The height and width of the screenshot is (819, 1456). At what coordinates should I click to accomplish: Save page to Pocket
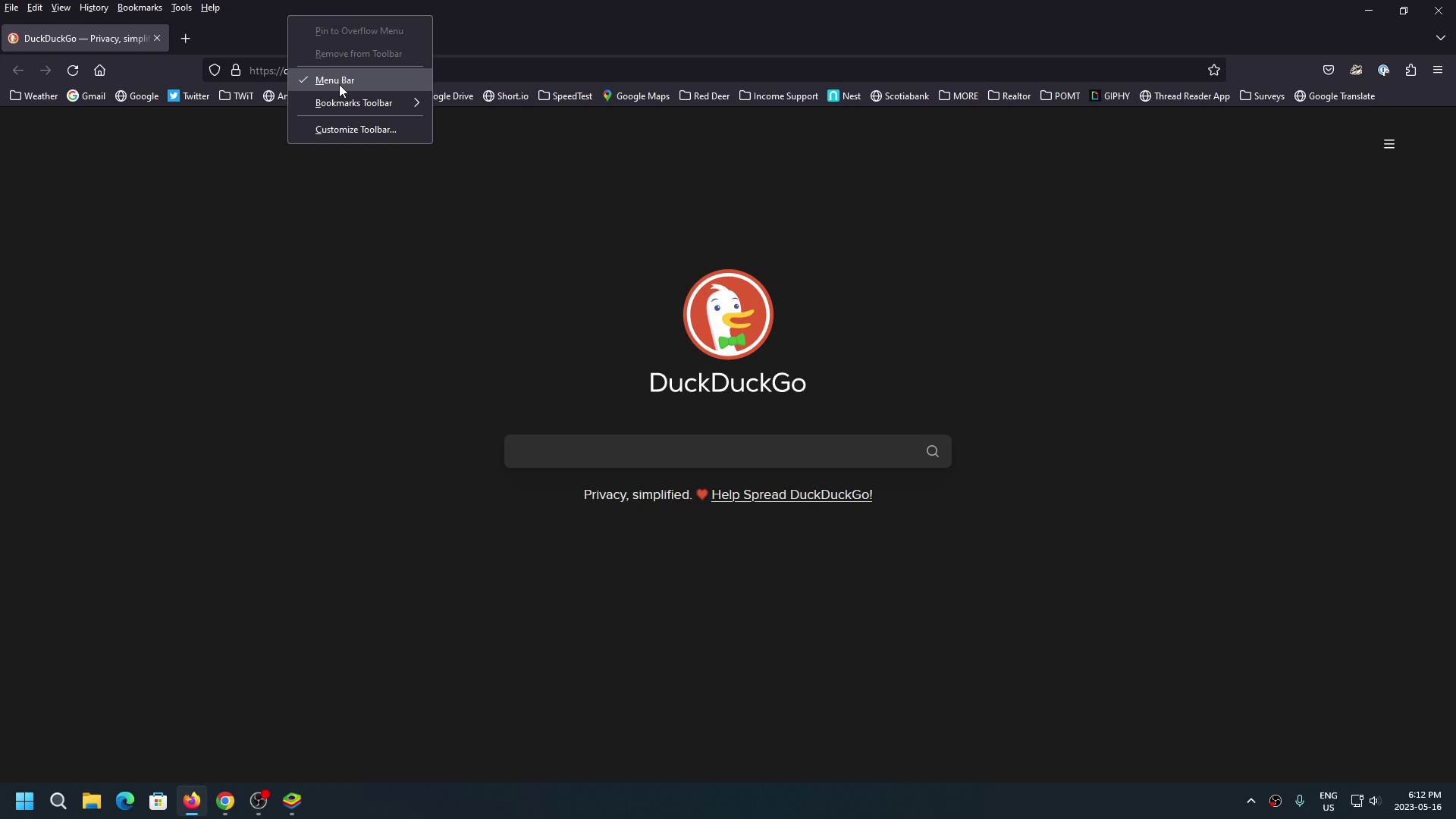(1329, 70)
